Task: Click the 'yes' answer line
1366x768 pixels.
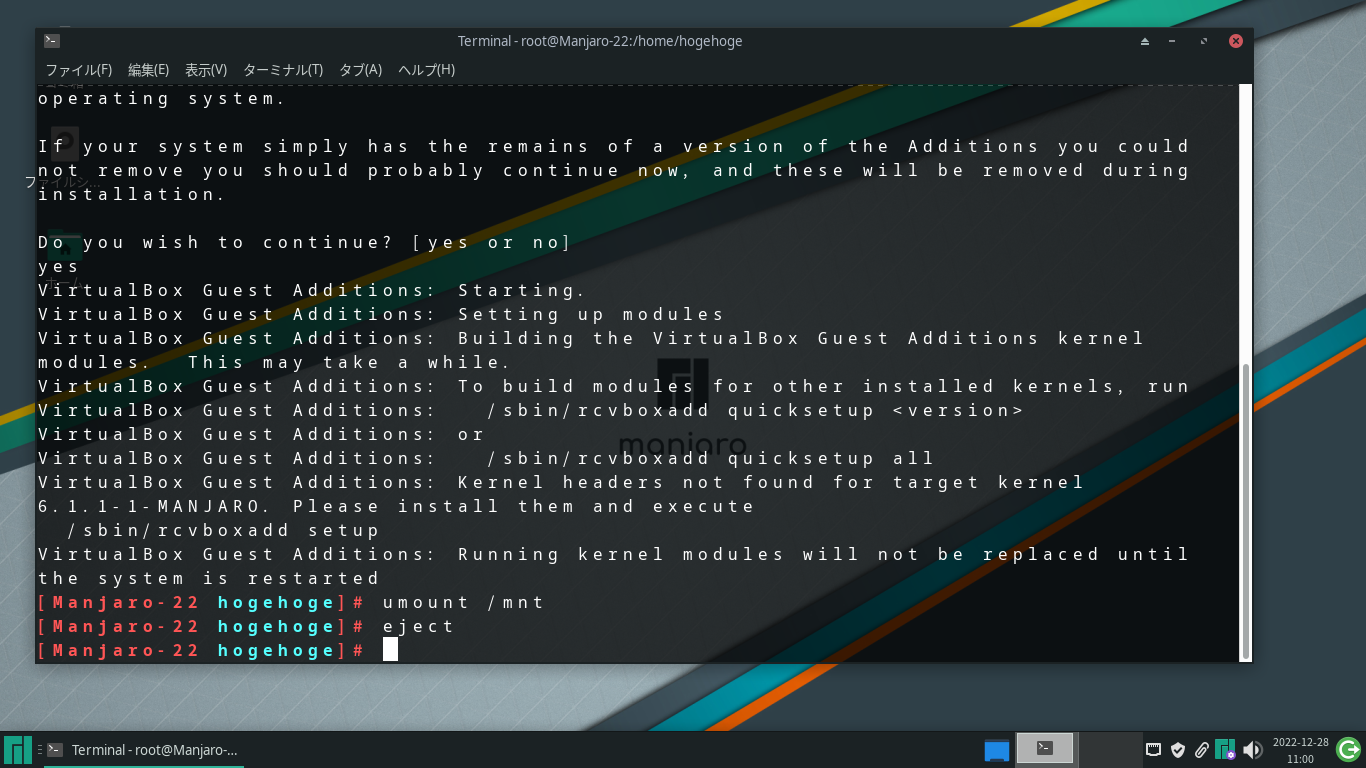Action: click(x=59, y=266)
